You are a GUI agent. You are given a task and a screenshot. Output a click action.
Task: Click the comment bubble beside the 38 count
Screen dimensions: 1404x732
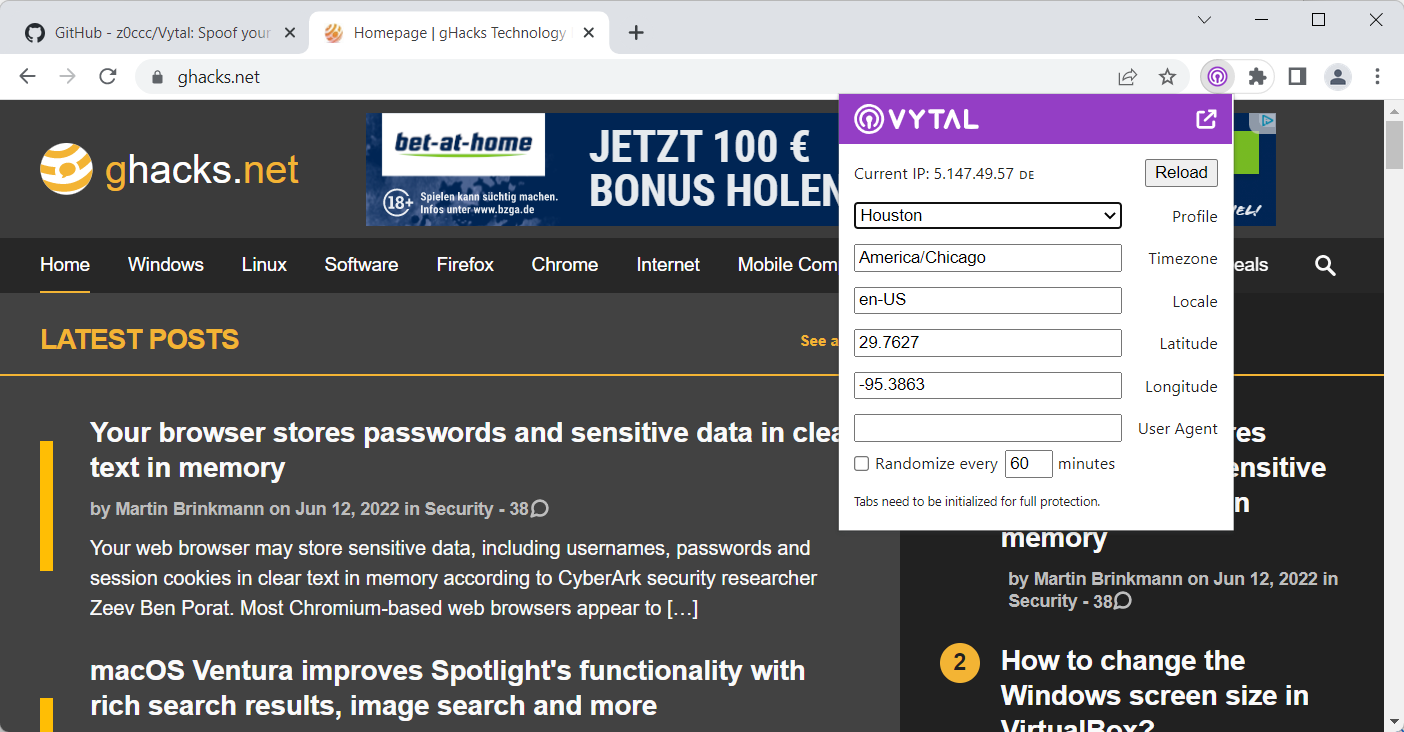coord(540,508)
